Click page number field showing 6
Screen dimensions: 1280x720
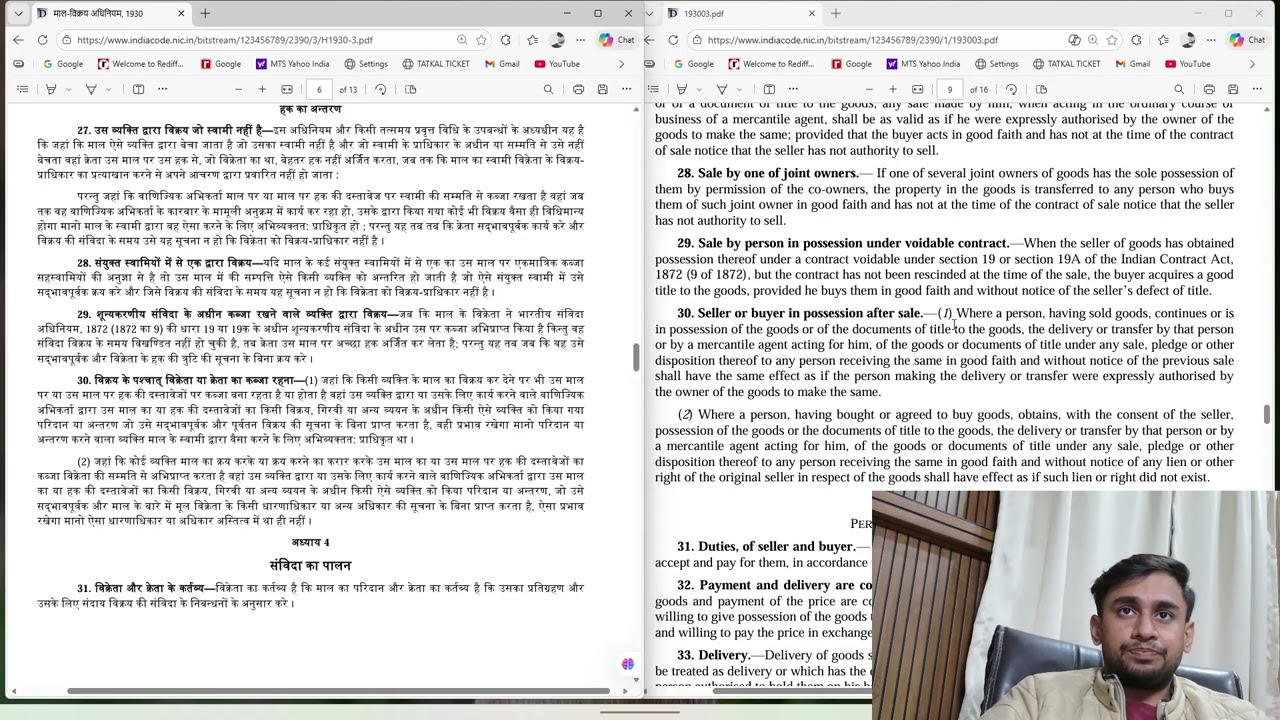pos(319,89)
